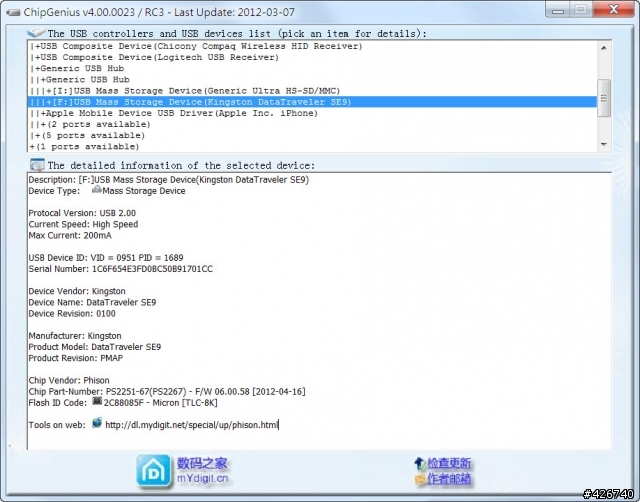This screenshot has width=640, height=502.
Task: Click the Chip Part-Number PS2251-67(PS2267) line
Action: pyautogui.click(x=167, y=392)
